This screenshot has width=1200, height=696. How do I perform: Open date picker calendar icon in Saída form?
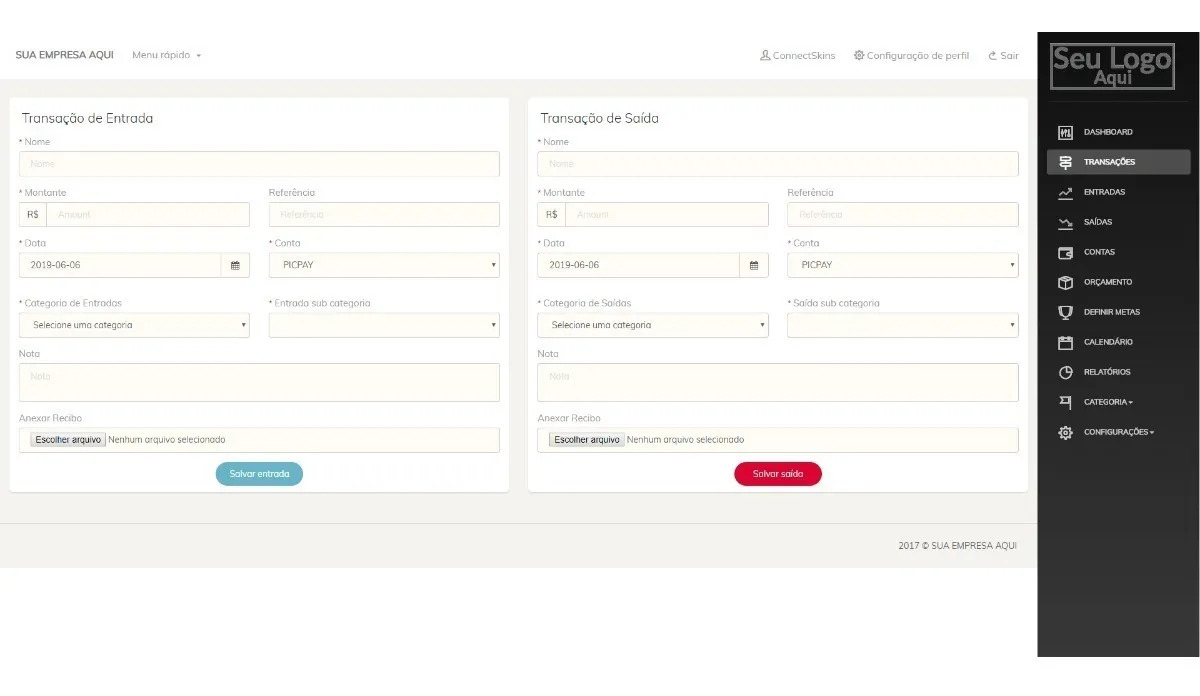point(754,265)
